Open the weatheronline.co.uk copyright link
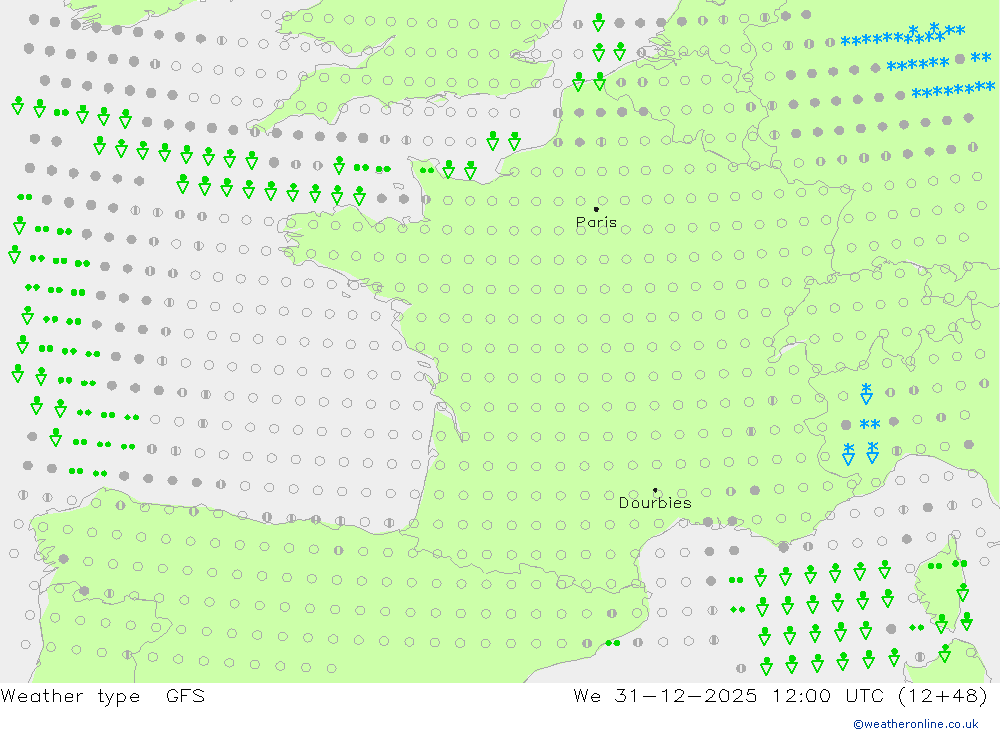The image size is (1000, 733). coord(915,724)
